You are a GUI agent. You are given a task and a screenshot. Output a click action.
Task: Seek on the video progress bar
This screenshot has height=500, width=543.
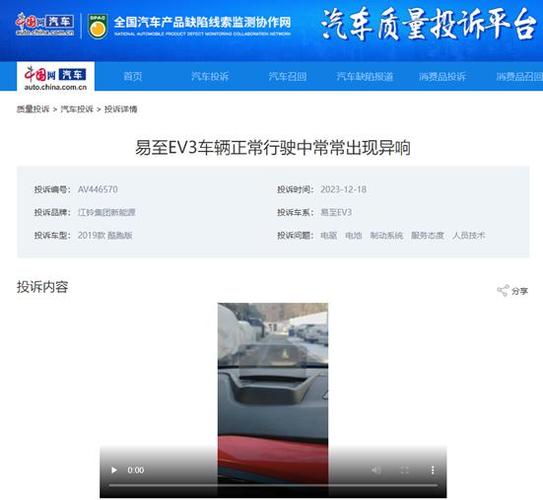click(x=273, y=485)
